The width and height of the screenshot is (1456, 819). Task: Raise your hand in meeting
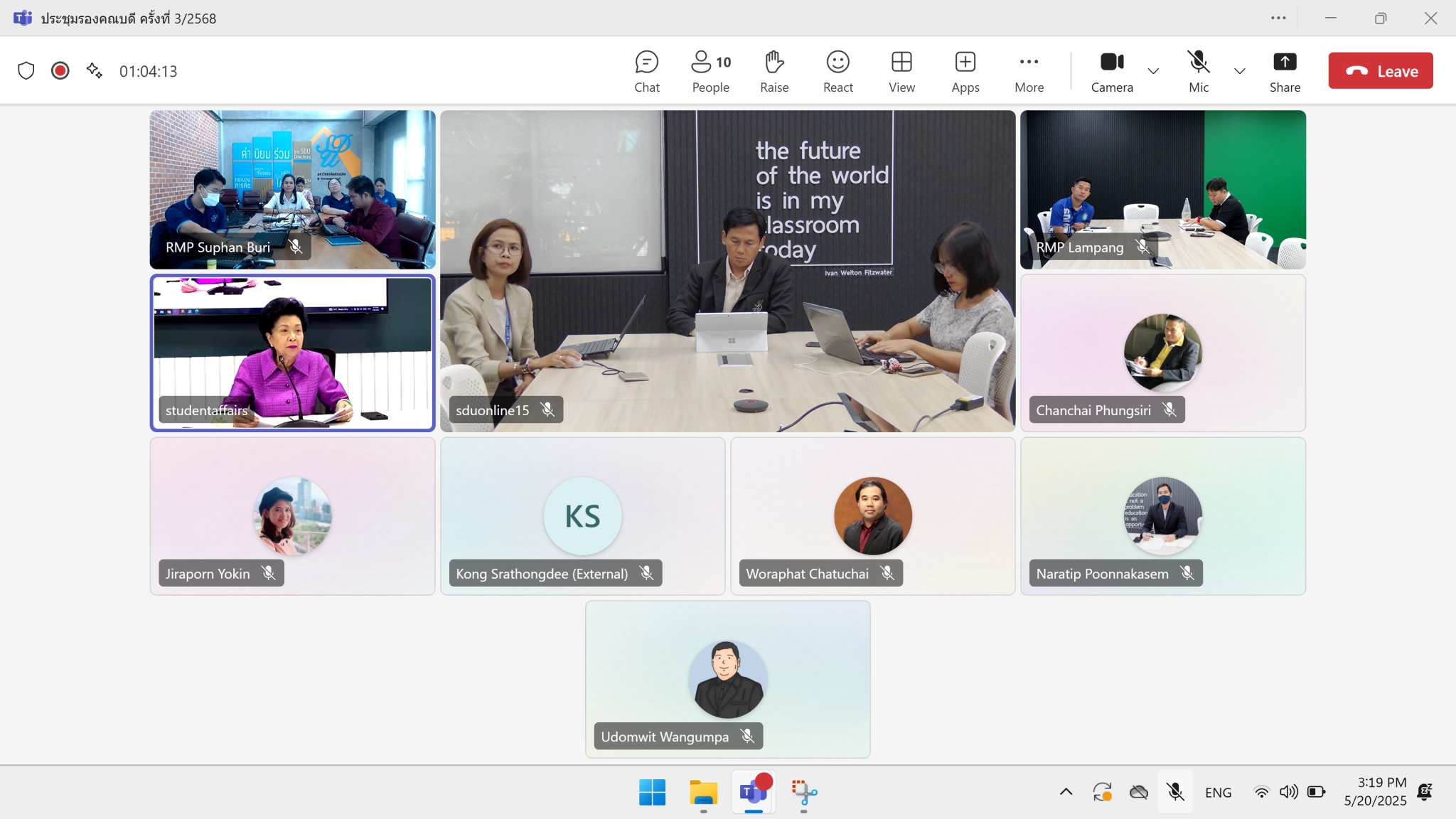coord(774,71)
